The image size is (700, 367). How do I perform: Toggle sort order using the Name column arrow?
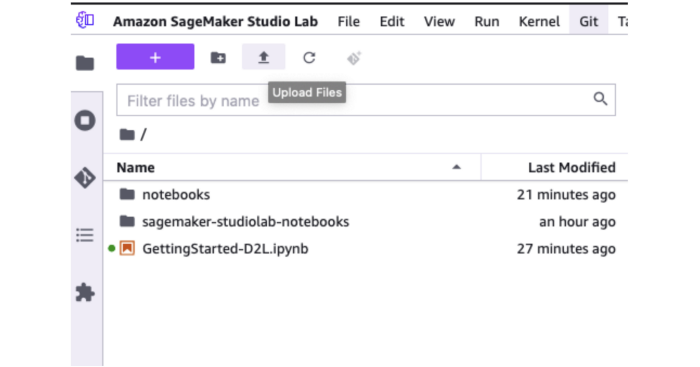[x=456, y=167]
